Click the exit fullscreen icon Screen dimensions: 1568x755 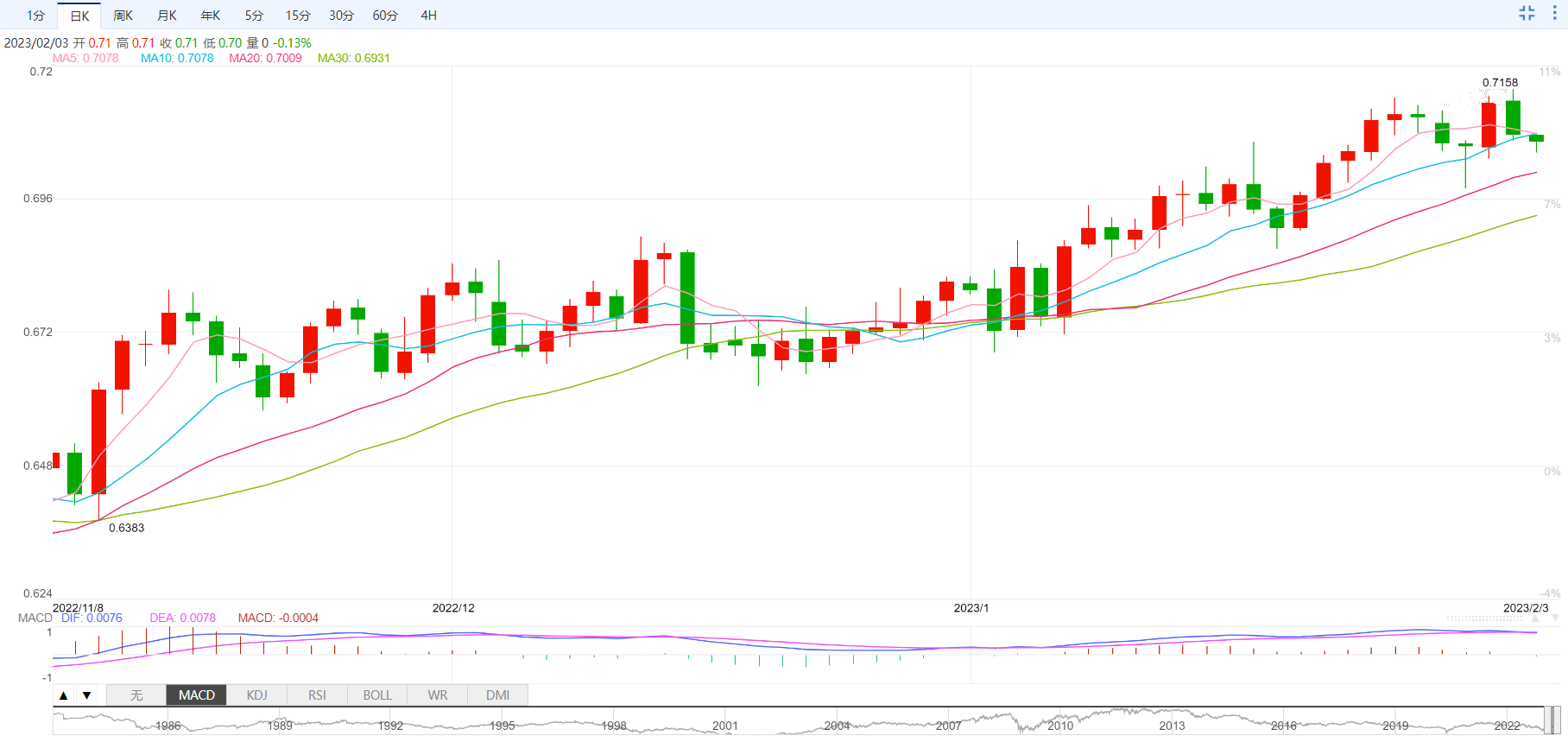tap(1527, 13)
